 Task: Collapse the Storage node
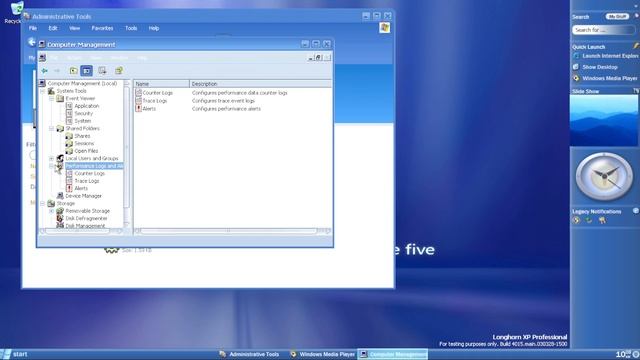[x=42, y=203]
